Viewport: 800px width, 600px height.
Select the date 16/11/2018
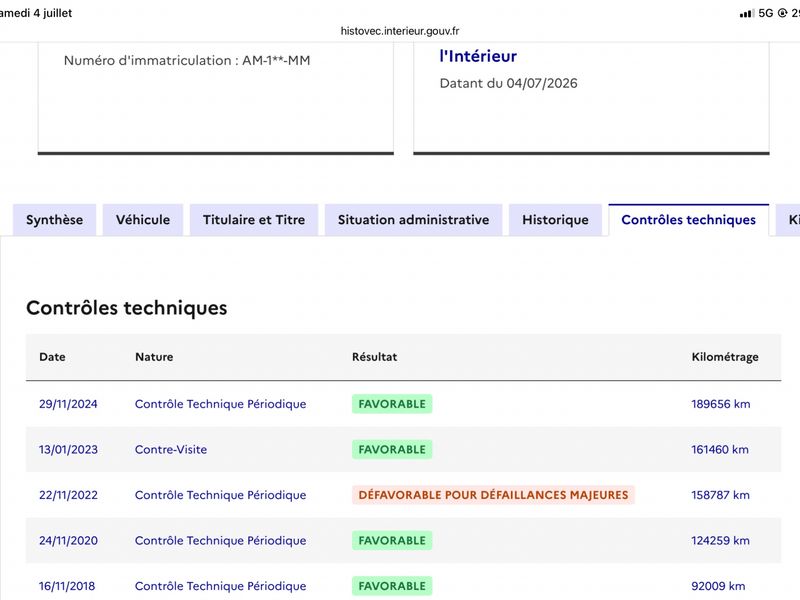[67, 586]
